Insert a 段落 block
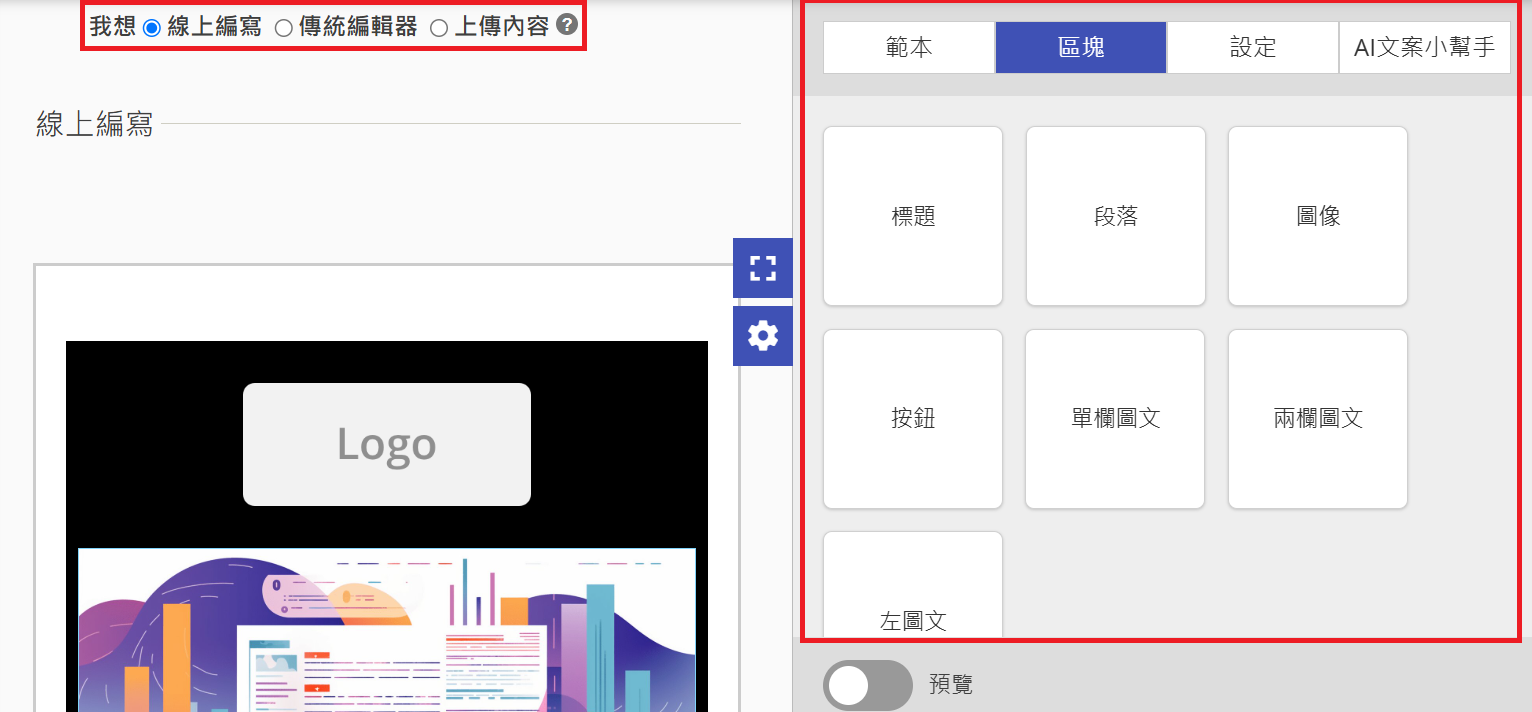This screenshot has height=712, width=1532. (x=1116, y=216)
